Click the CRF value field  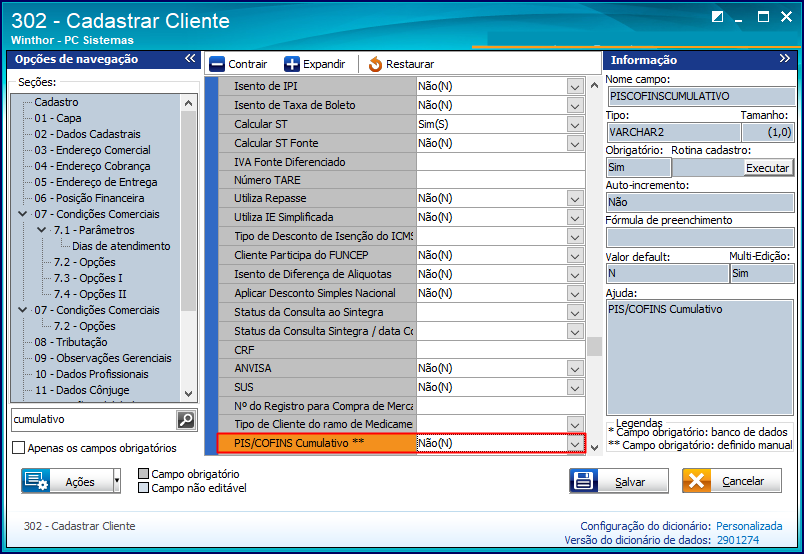(x=500, y=350)
